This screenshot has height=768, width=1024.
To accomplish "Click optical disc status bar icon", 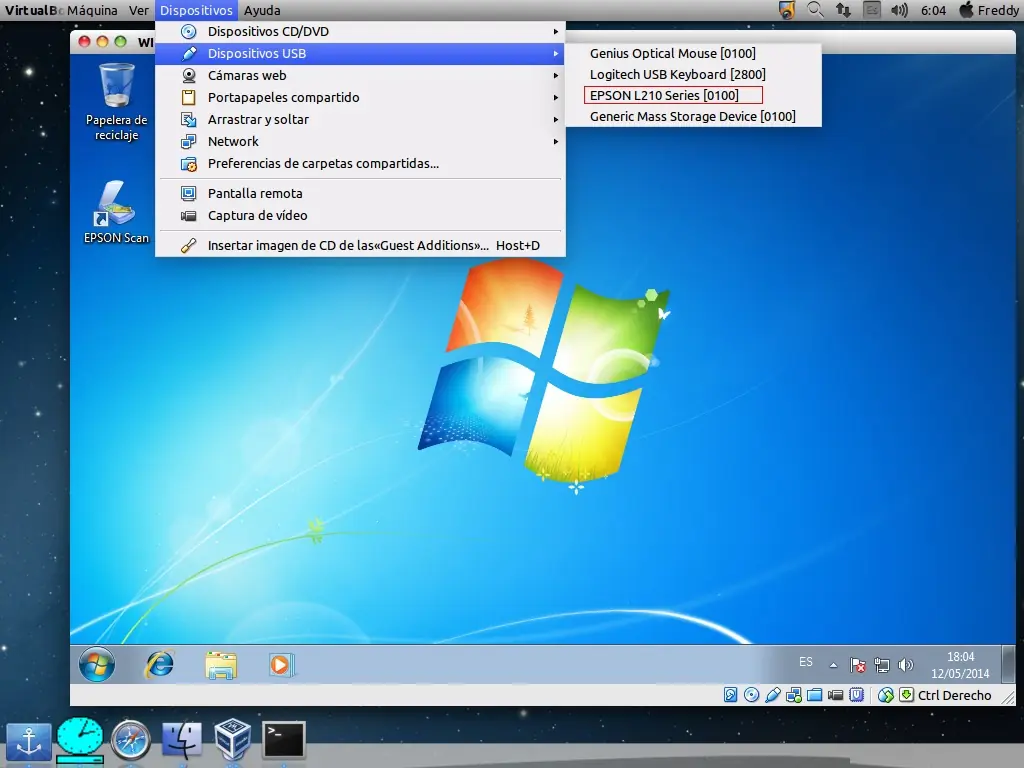I will [x=752, y=695].
